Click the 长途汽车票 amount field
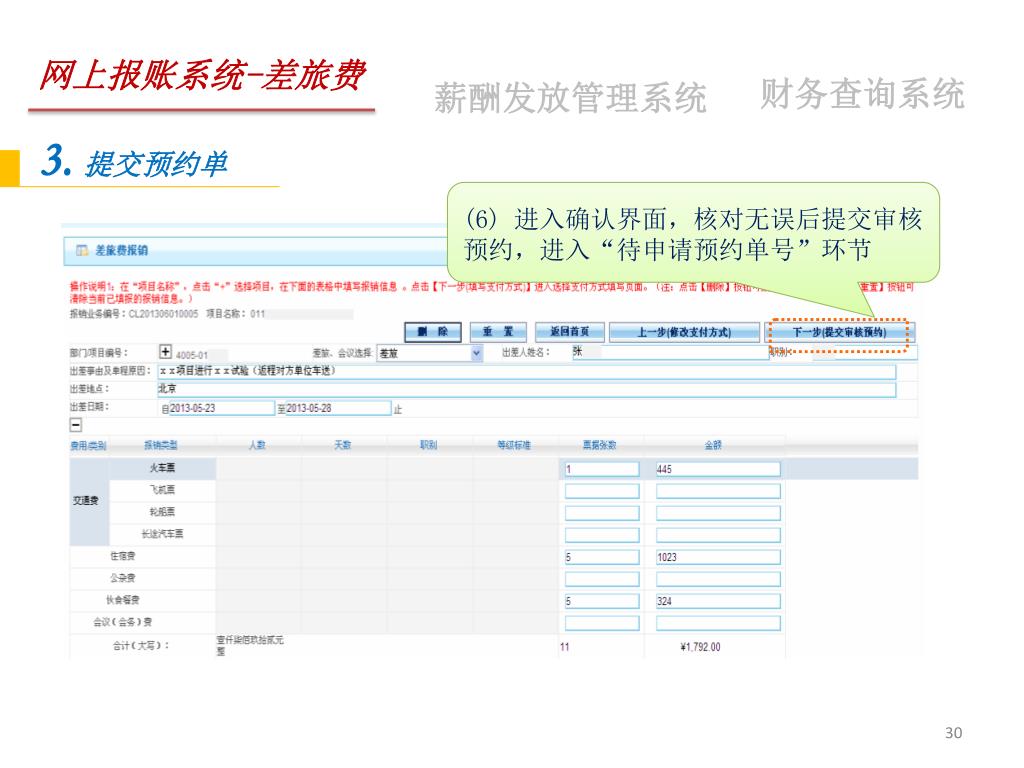The width and height of the screenshot is (1024, 768). (x=718, y=535)
